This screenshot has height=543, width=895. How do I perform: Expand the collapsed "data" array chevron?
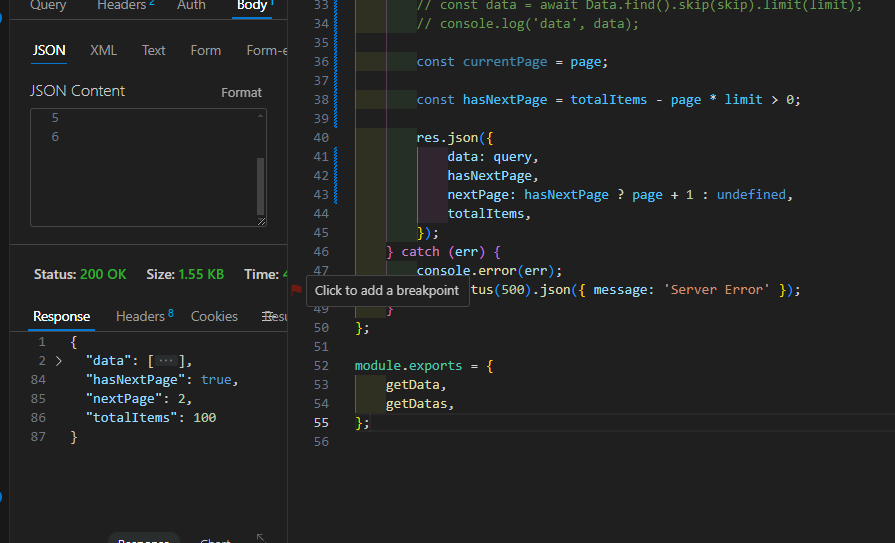pos(59,361)
